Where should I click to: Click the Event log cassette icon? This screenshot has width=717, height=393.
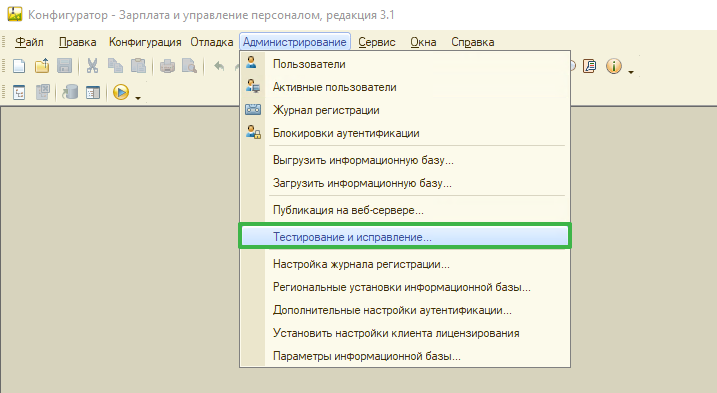[x=253, y=109]
